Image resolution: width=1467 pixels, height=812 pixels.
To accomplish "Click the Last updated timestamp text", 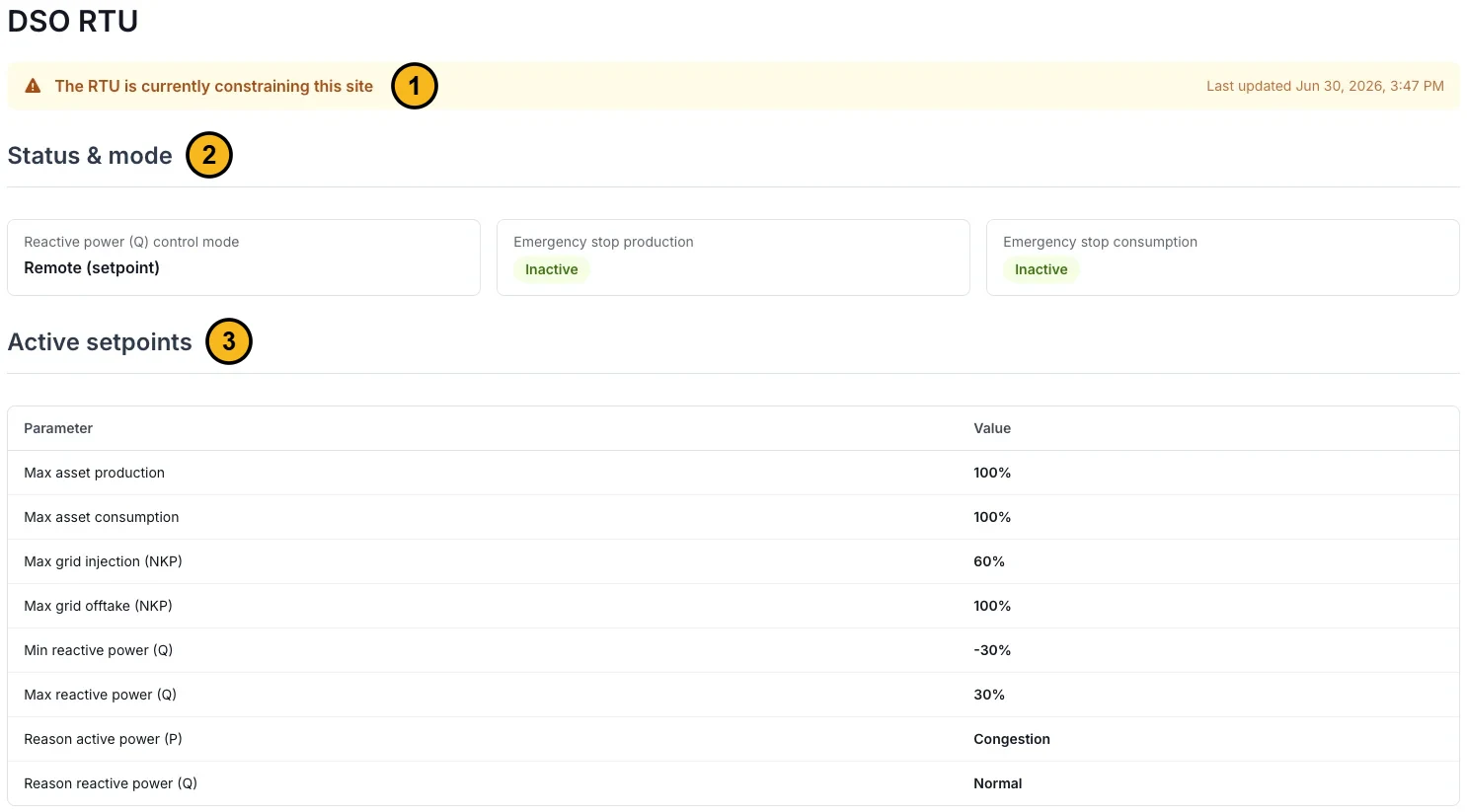I will 1325,86.
